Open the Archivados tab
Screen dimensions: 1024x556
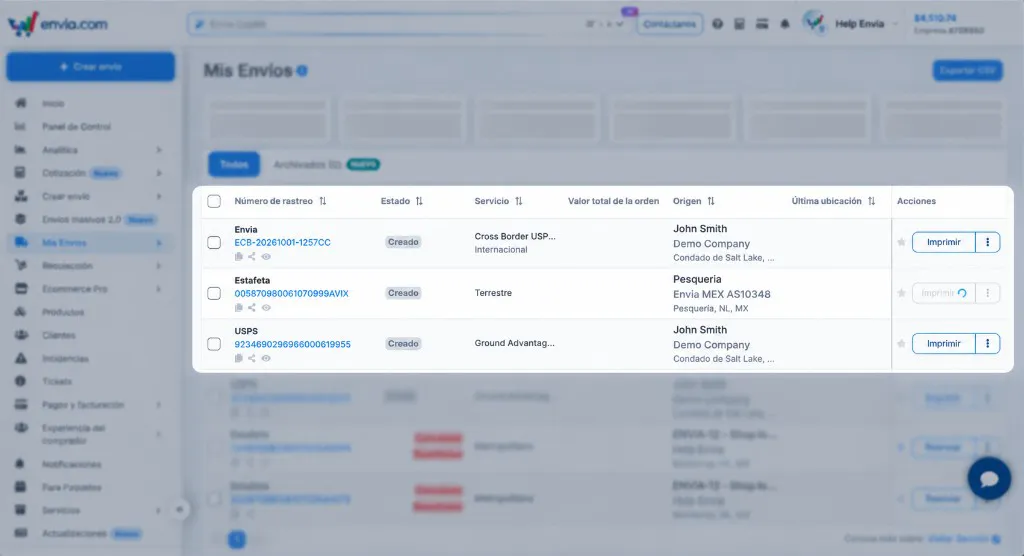click(x=307, y=165)
